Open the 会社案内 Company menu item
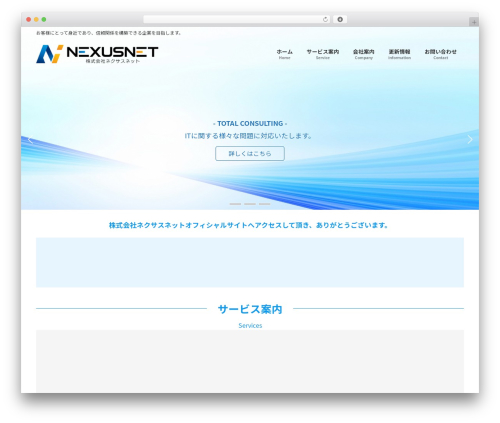500x423 pixels. pos(364,54)
